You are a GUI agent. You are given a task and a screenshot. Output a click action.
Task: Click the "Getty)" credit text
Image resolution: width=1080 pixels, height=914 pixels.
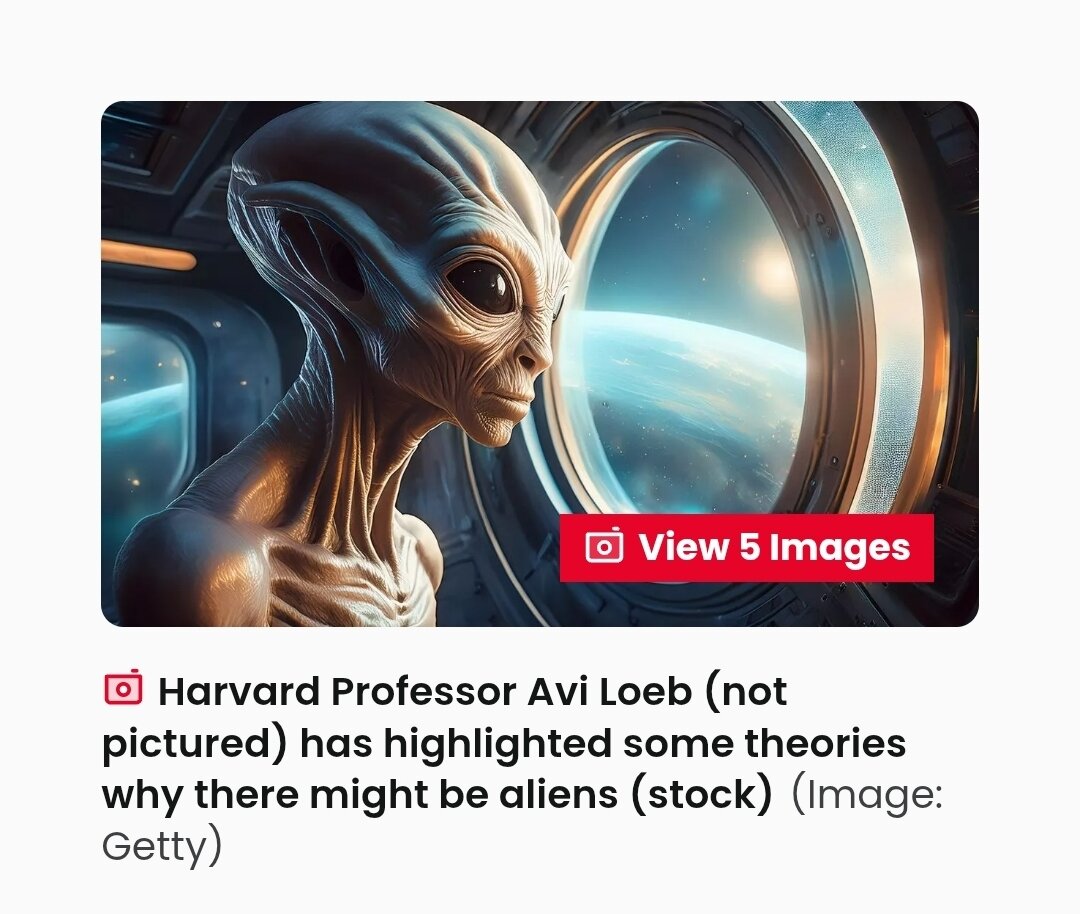(162, 846)
